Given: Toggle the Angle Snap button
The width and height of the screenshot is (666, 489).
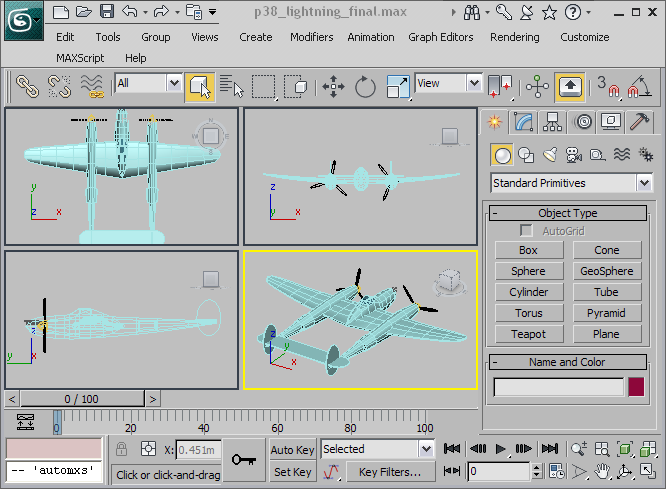Looking at the screenshot, I should coord(640,87).
